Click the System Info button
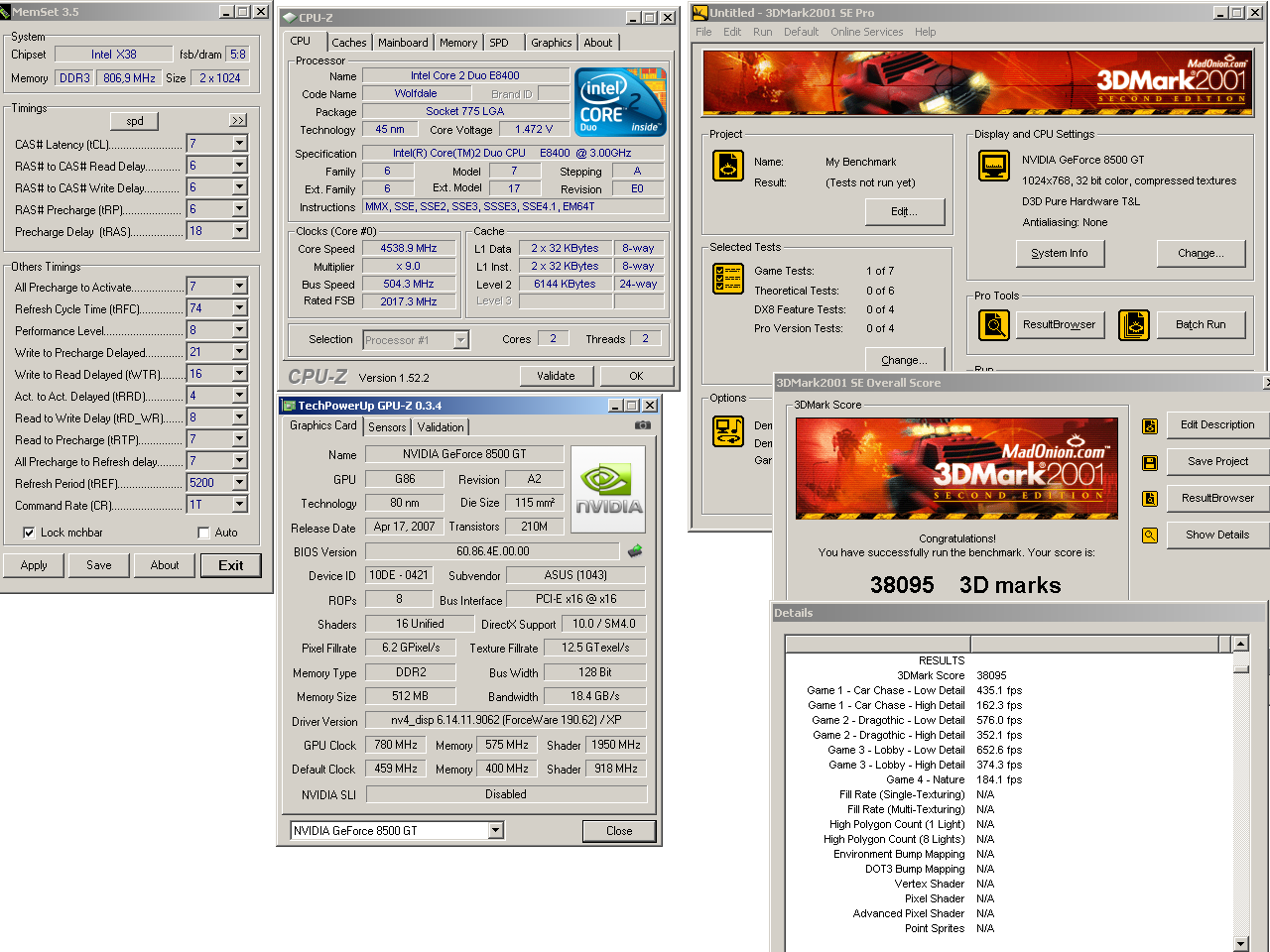 (x=1060, y=253)
